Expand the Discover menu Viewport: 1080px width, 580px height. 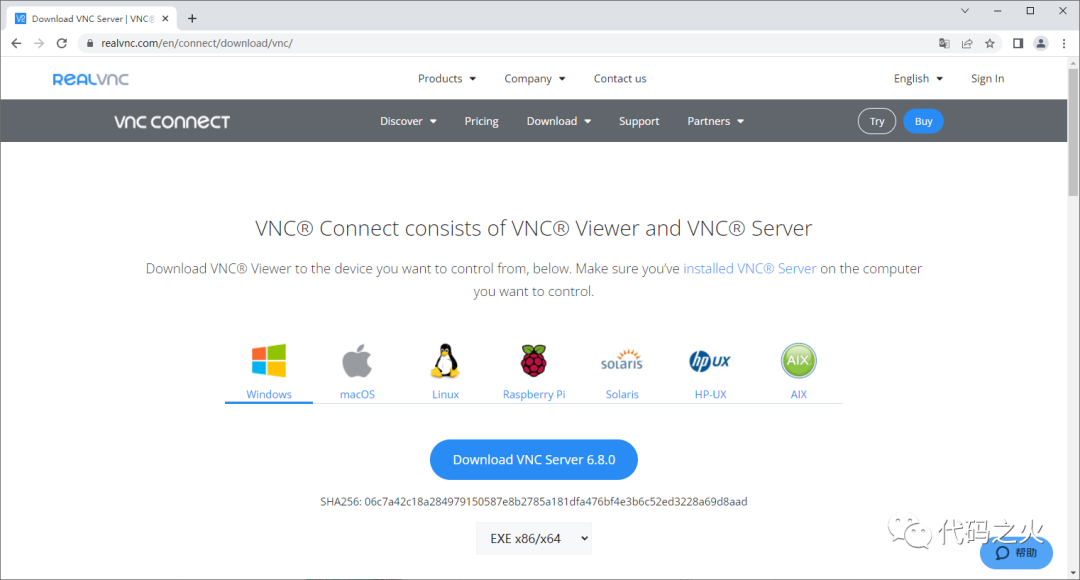click(408, 121)
